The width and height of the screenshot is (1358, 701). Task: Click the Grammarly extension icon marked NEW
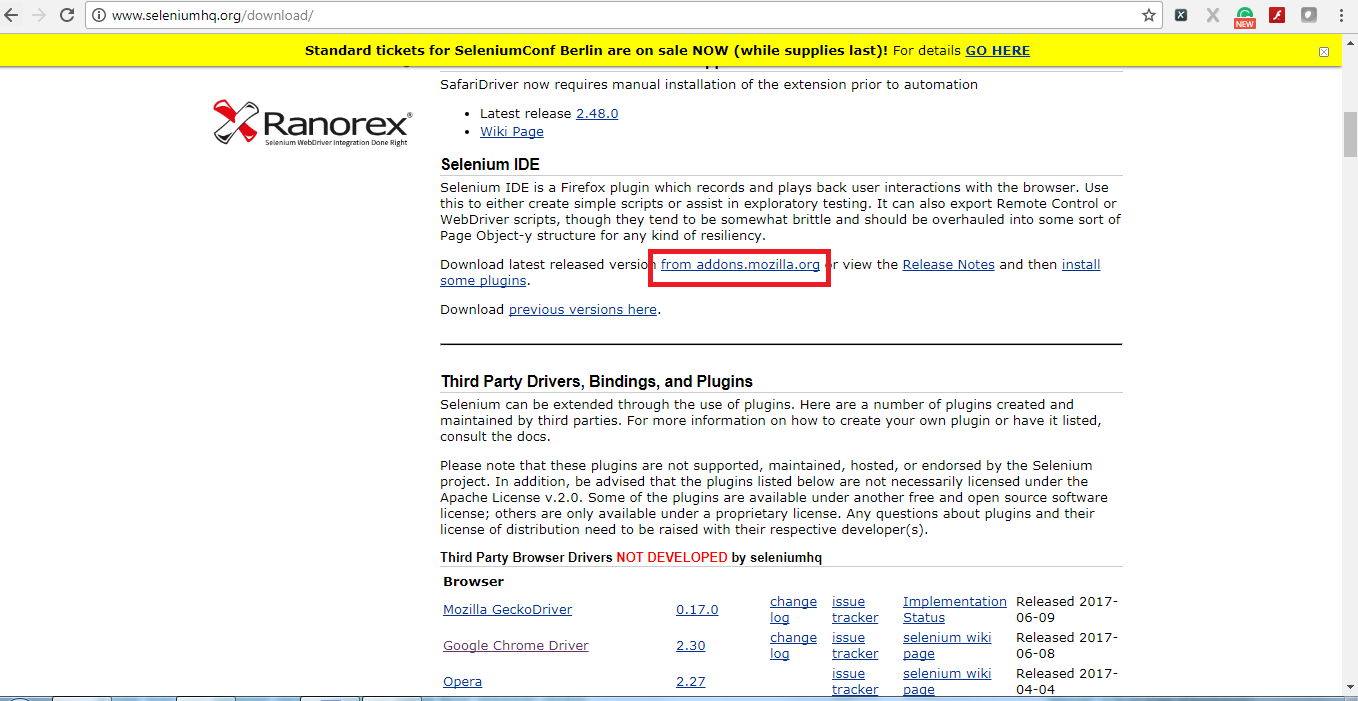click(x=1244, y=17)
